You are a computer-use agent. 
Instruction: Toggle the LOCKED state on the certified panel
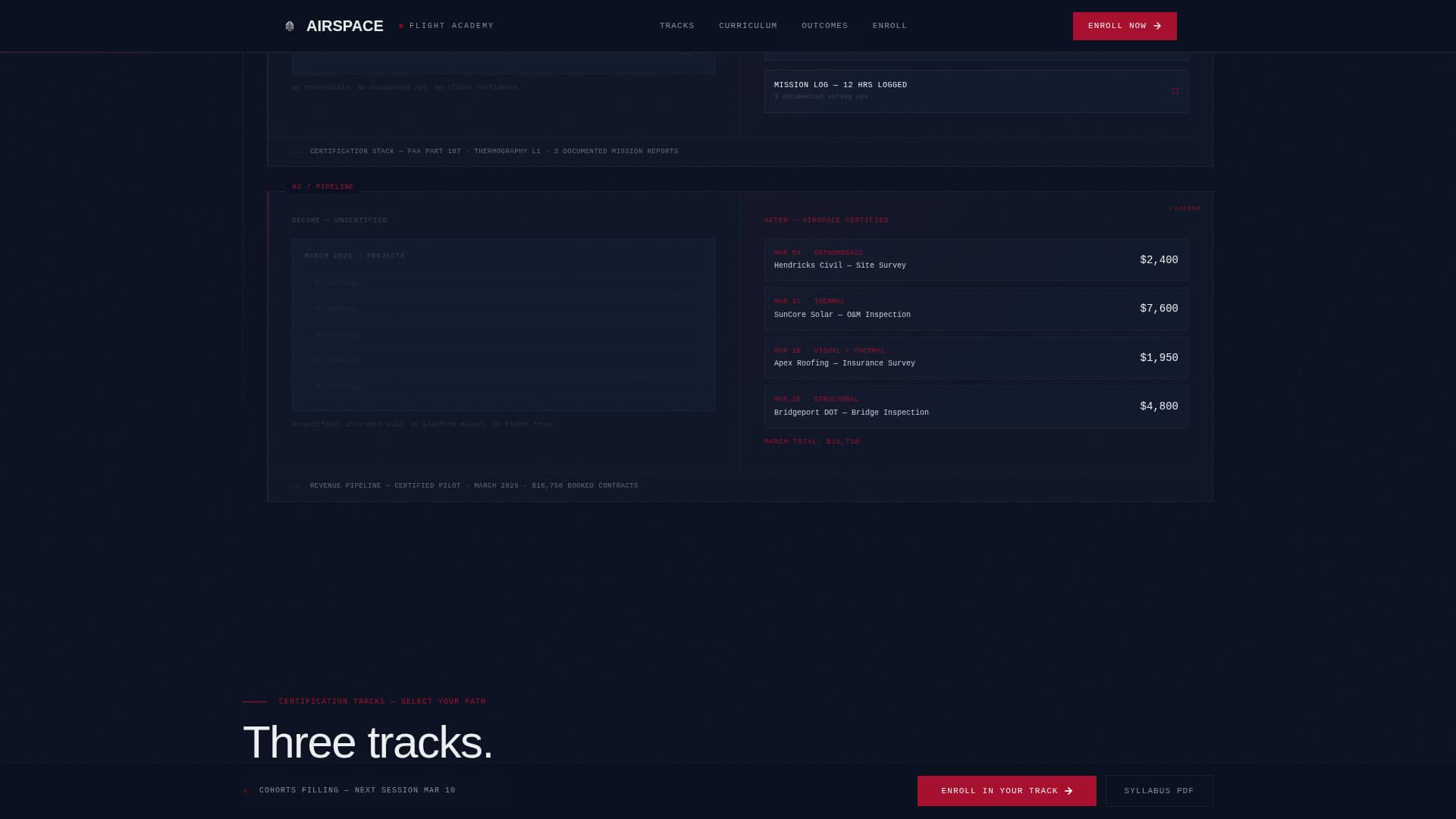pyautogui.click(x=1183, y=208)
